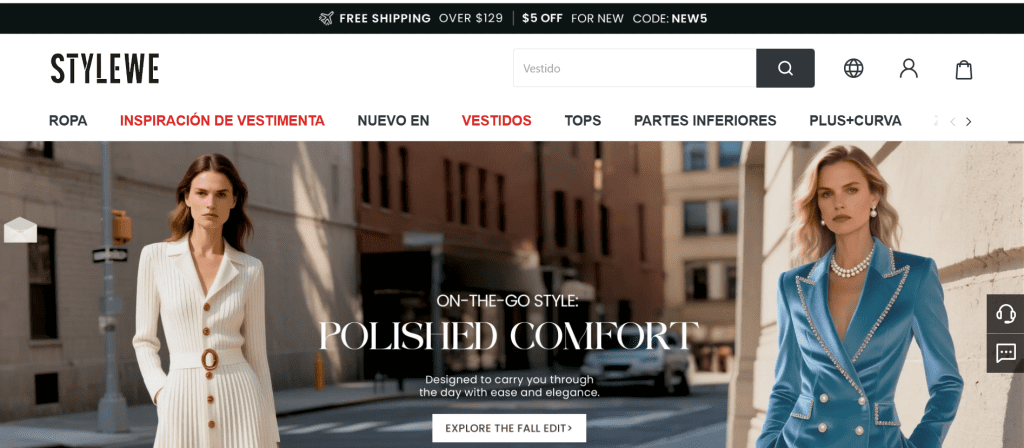This screenshot has width=1024, height=448.
Task: Open PARTES INFERIORES category
Action: click(705, 121)
